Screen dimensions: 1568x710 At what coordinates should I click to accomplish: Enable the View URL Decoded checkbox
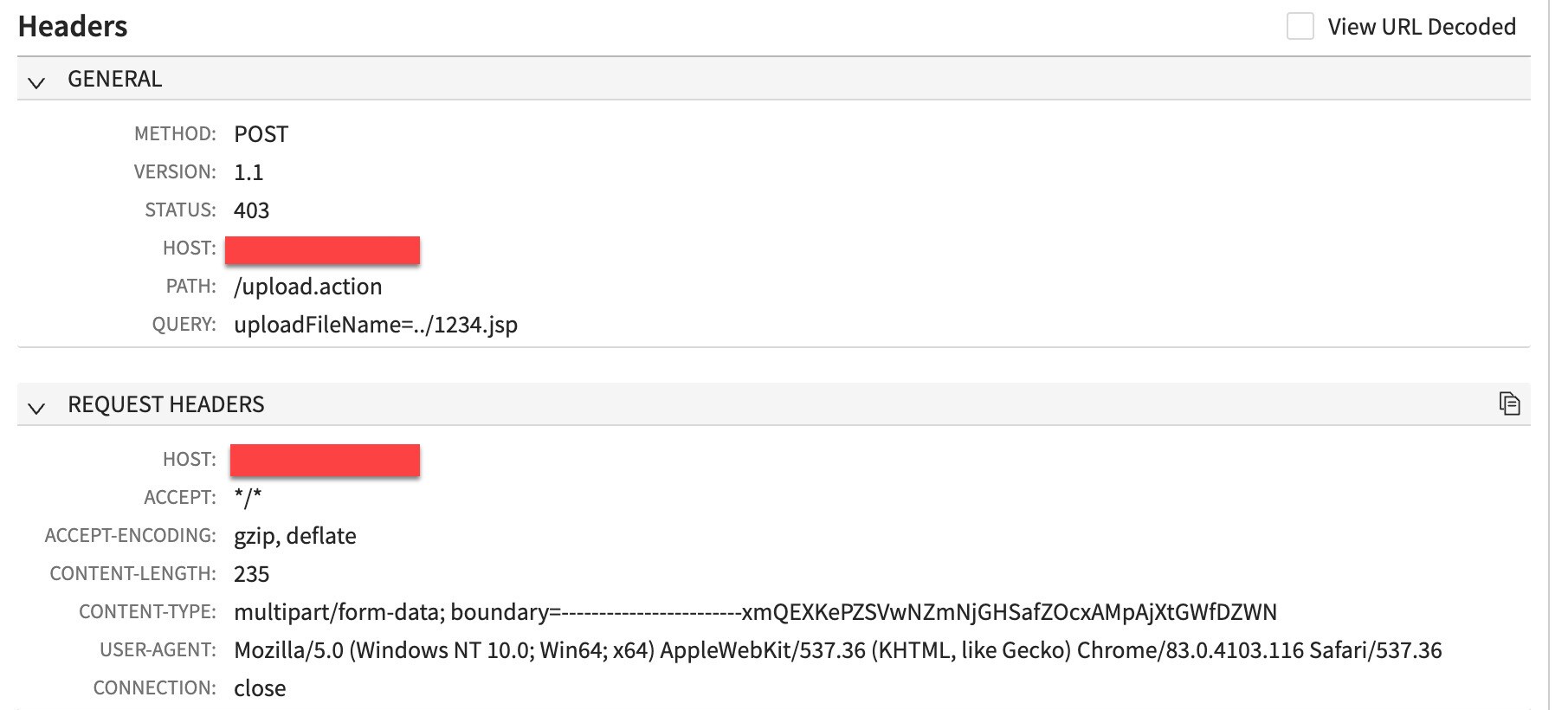pos(1299,27)
